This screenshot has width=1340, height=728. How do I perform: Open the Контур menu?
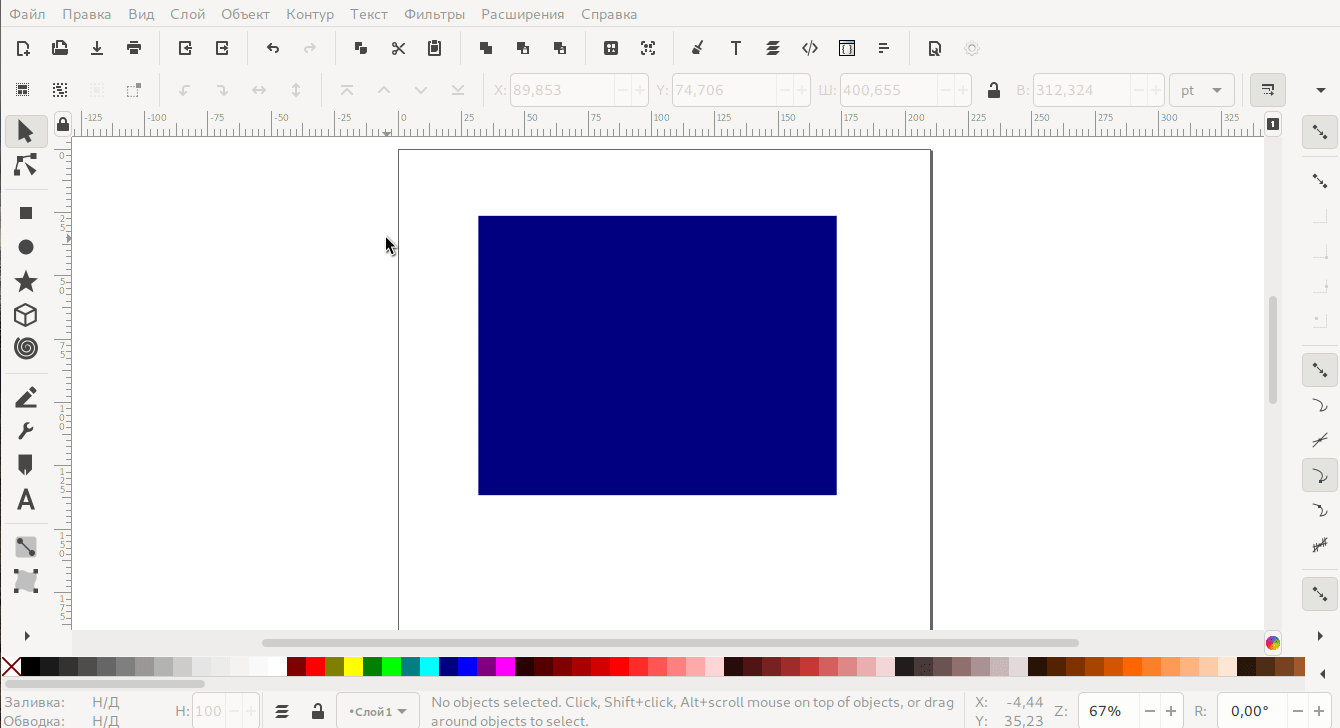pyautogui.click(x=310, y=14)
